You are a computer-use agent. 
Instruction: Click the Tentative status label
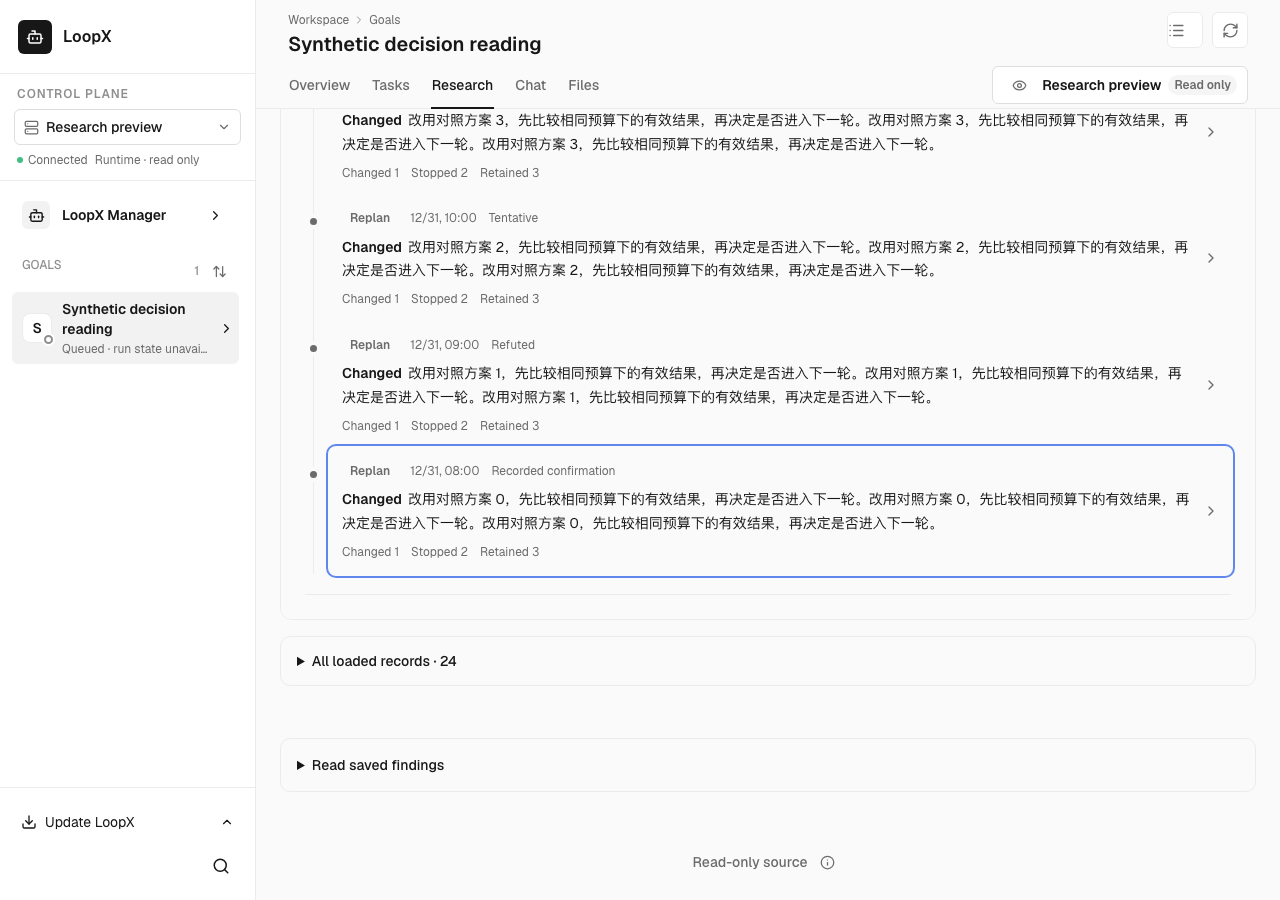tap(513, 218)
